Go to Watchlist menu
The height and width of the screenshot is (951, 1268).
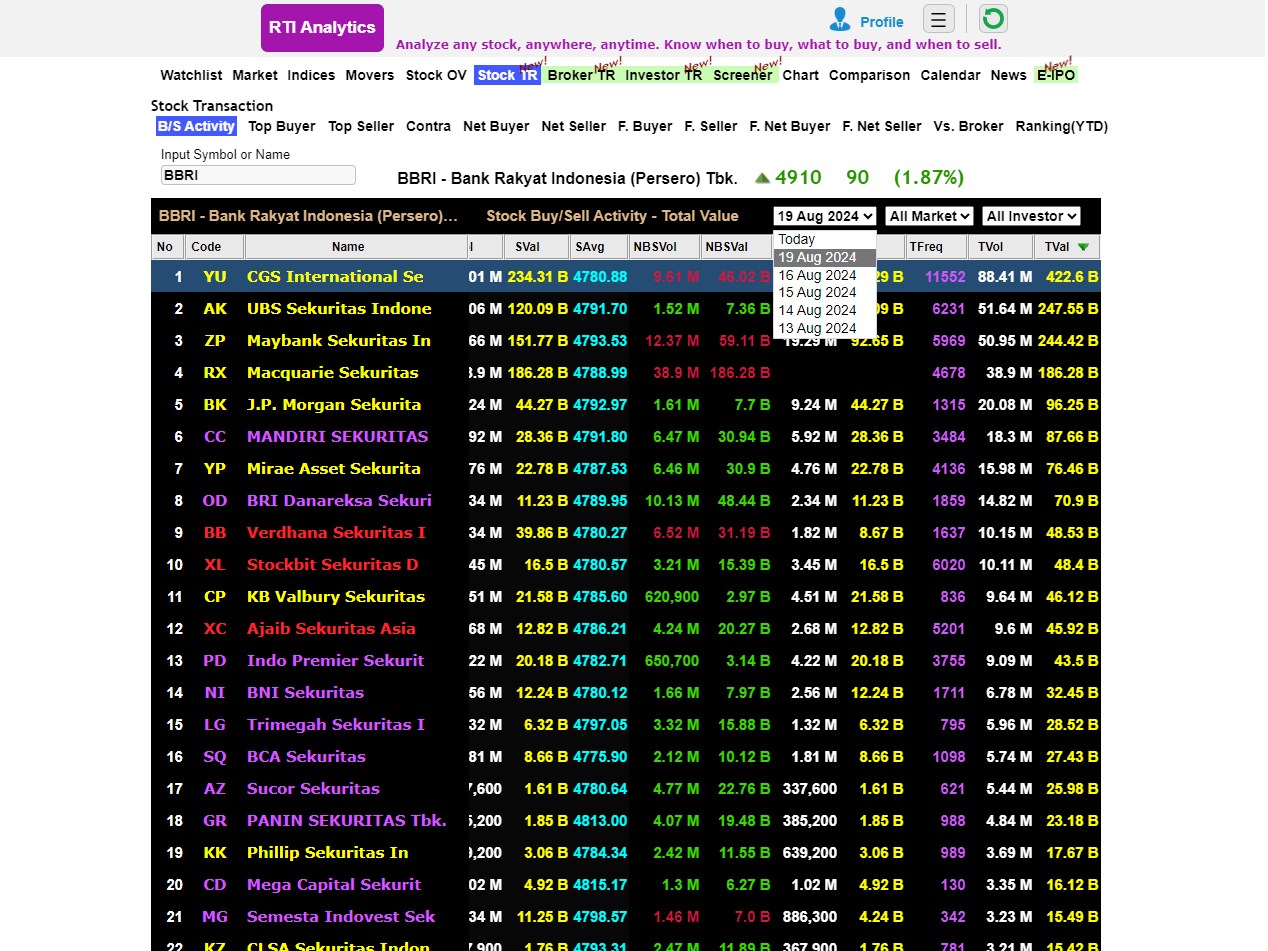coord(191,75)
